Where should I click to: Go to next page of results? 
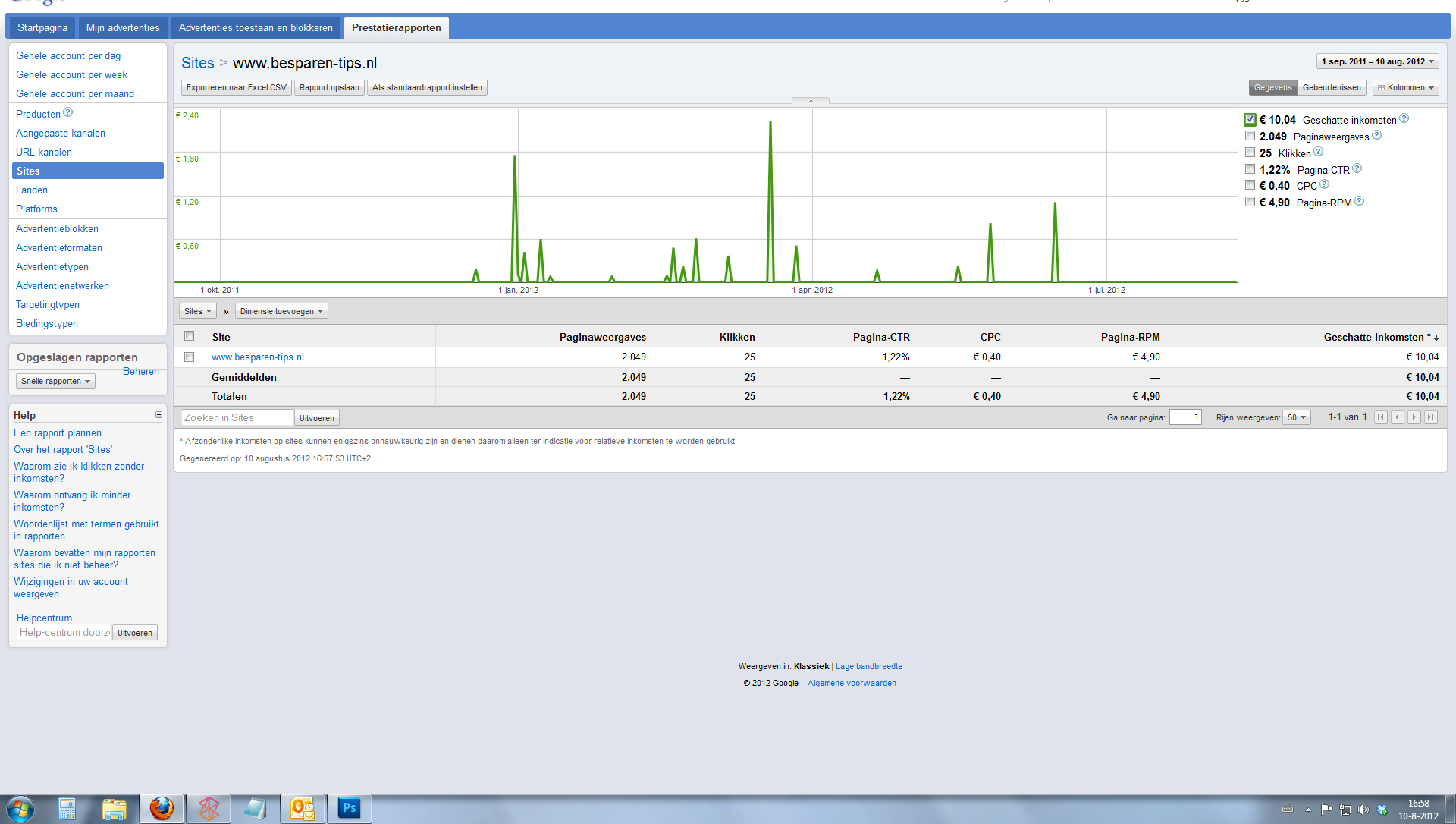[1414, 417]
